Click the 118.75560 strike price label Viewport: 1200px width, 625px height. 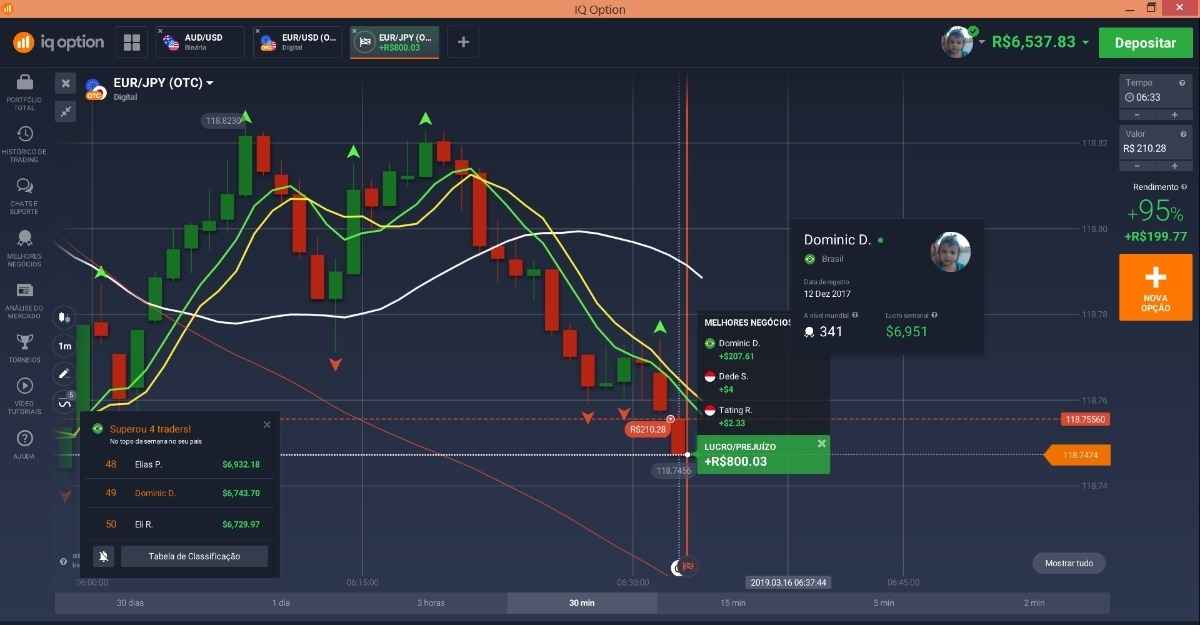(1086, 420)
